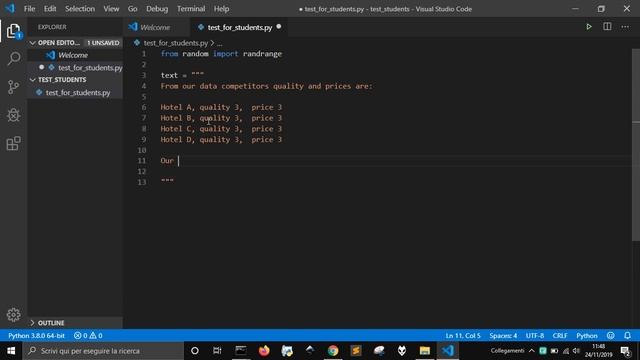Open test_for_students.py under TEST_STUDENTS
The height and width of the screenshot is (360, 640).
coord(75,93)
